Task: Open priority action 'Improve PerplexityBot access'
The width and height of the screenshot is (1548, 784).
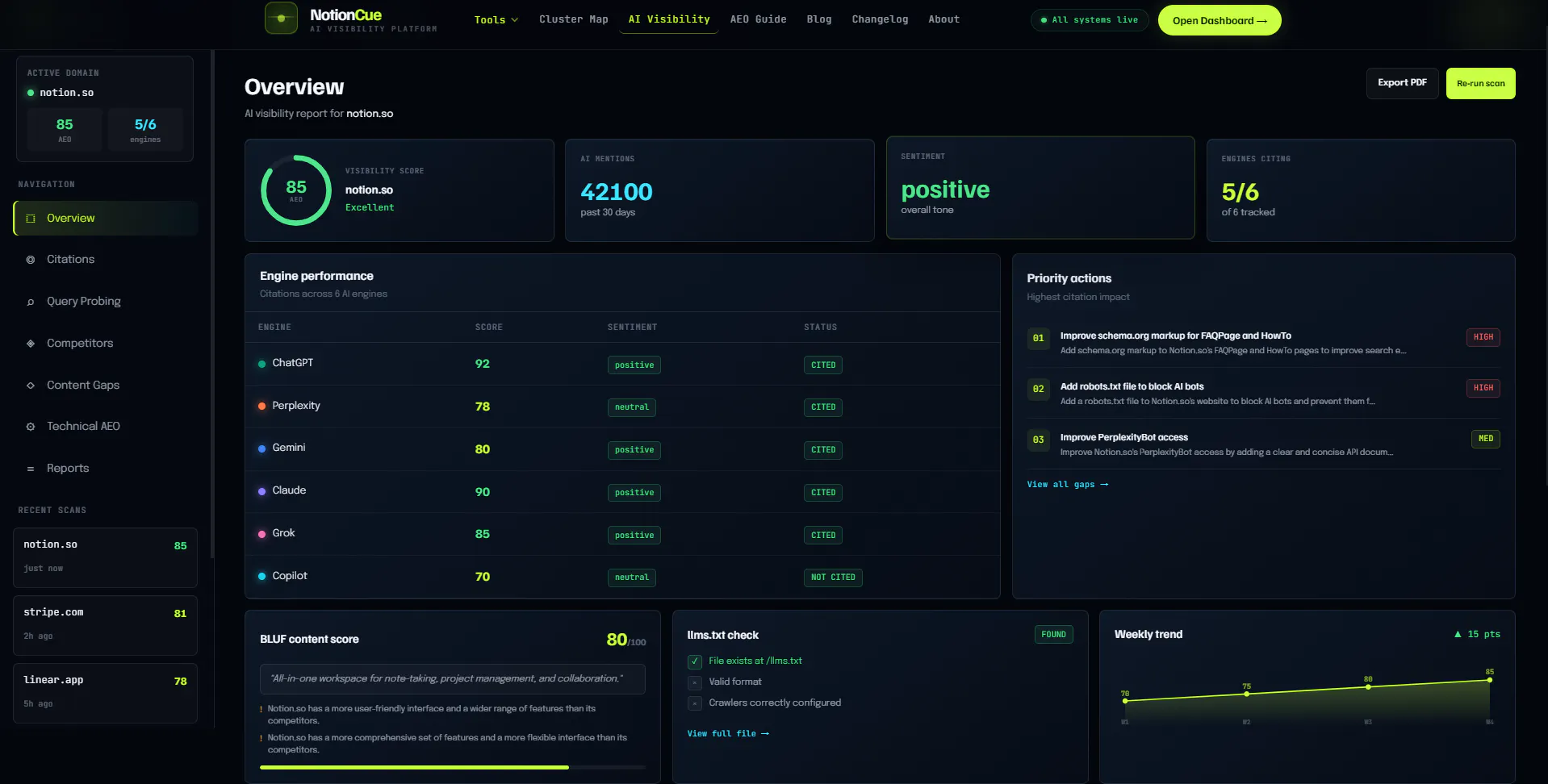Action: click(1263, 444)
